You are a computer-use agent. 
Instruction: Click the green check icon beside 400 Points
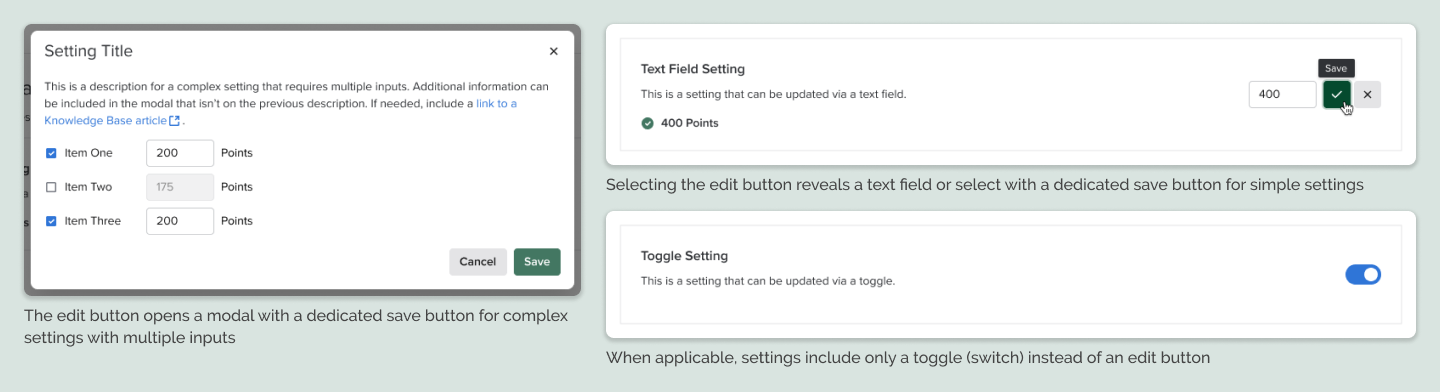[x=647, y=123]
